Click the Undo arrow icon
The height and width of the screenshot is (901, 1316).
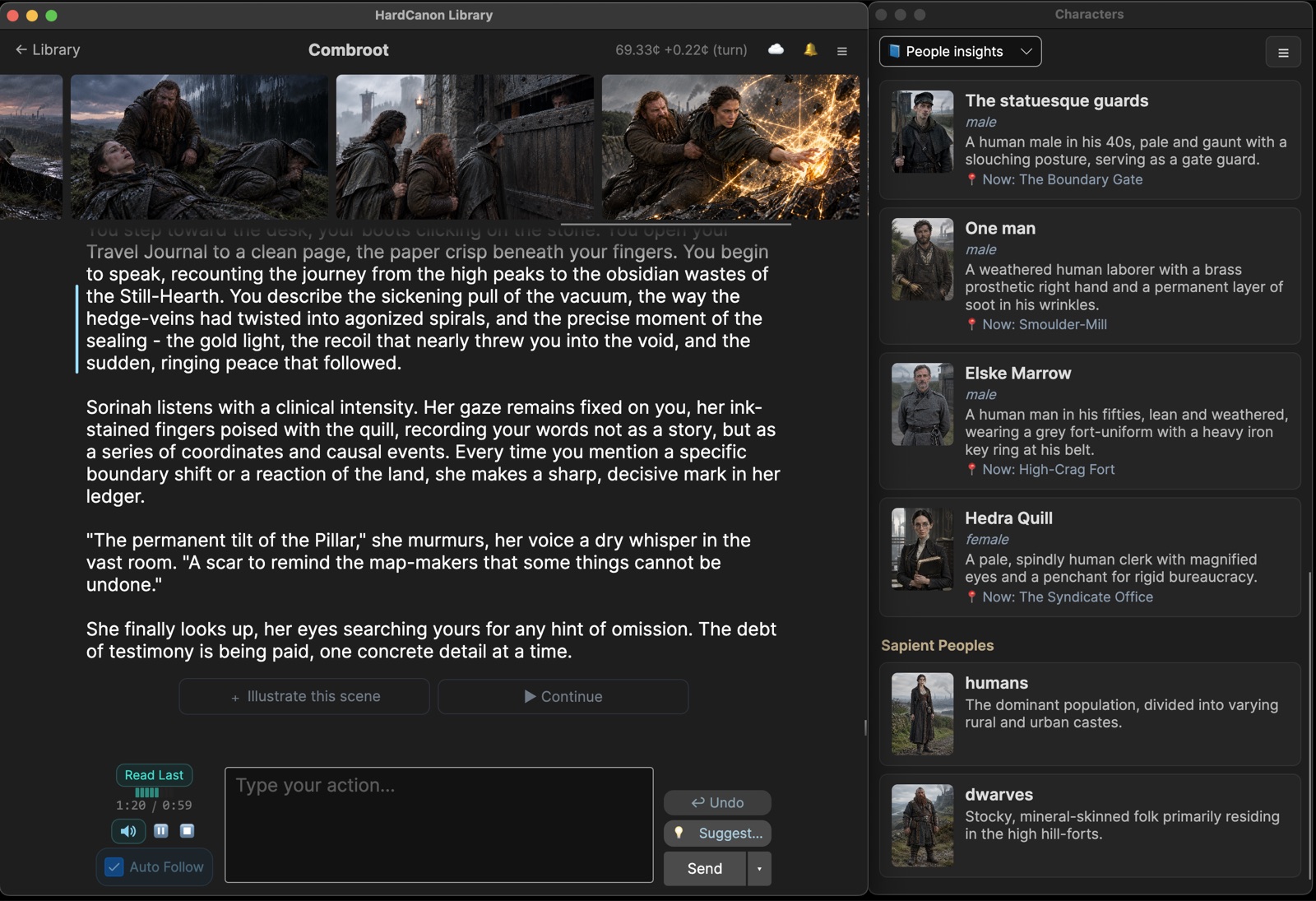tap(697, 802)
